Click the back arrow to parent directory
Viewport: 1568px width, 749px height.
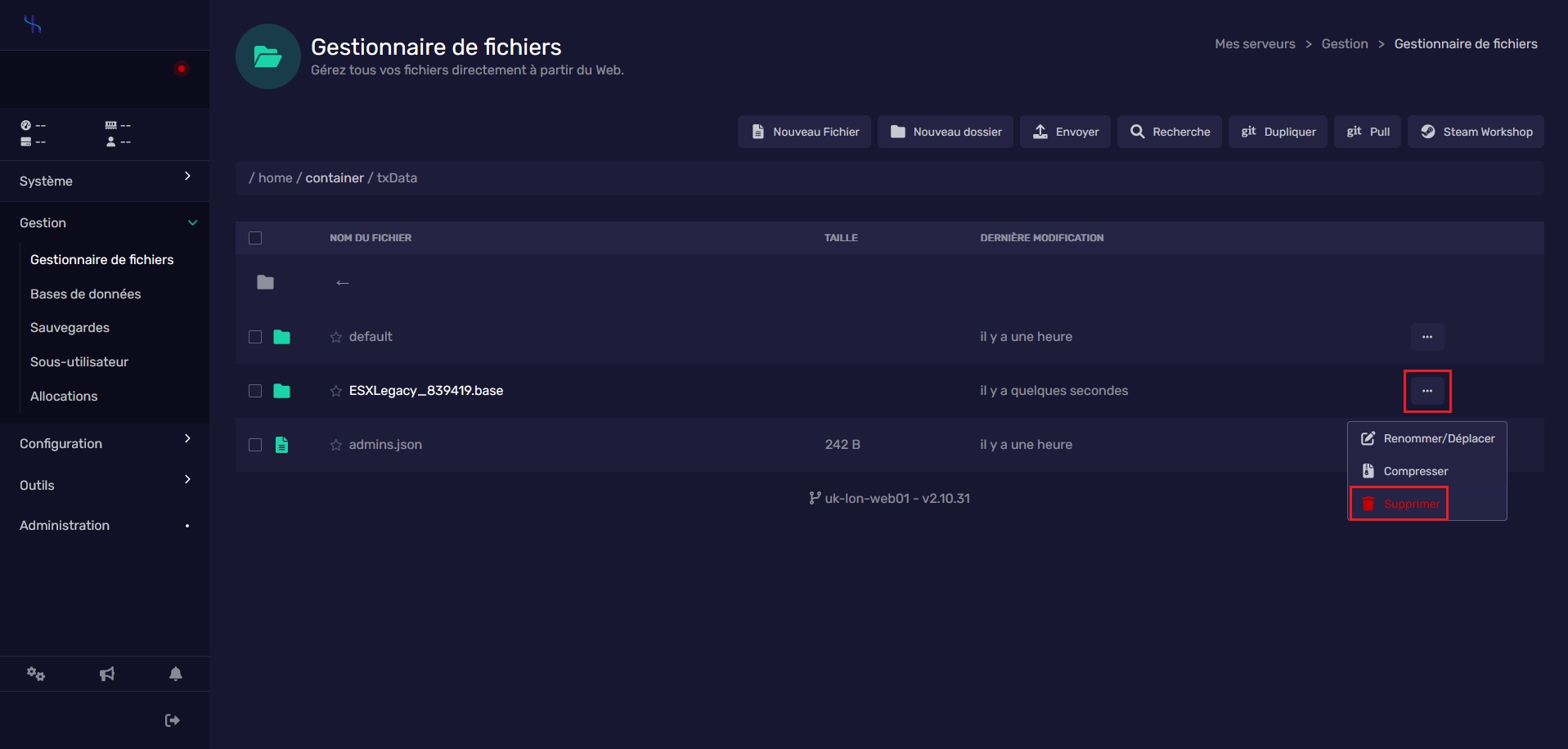click(343, 283)
